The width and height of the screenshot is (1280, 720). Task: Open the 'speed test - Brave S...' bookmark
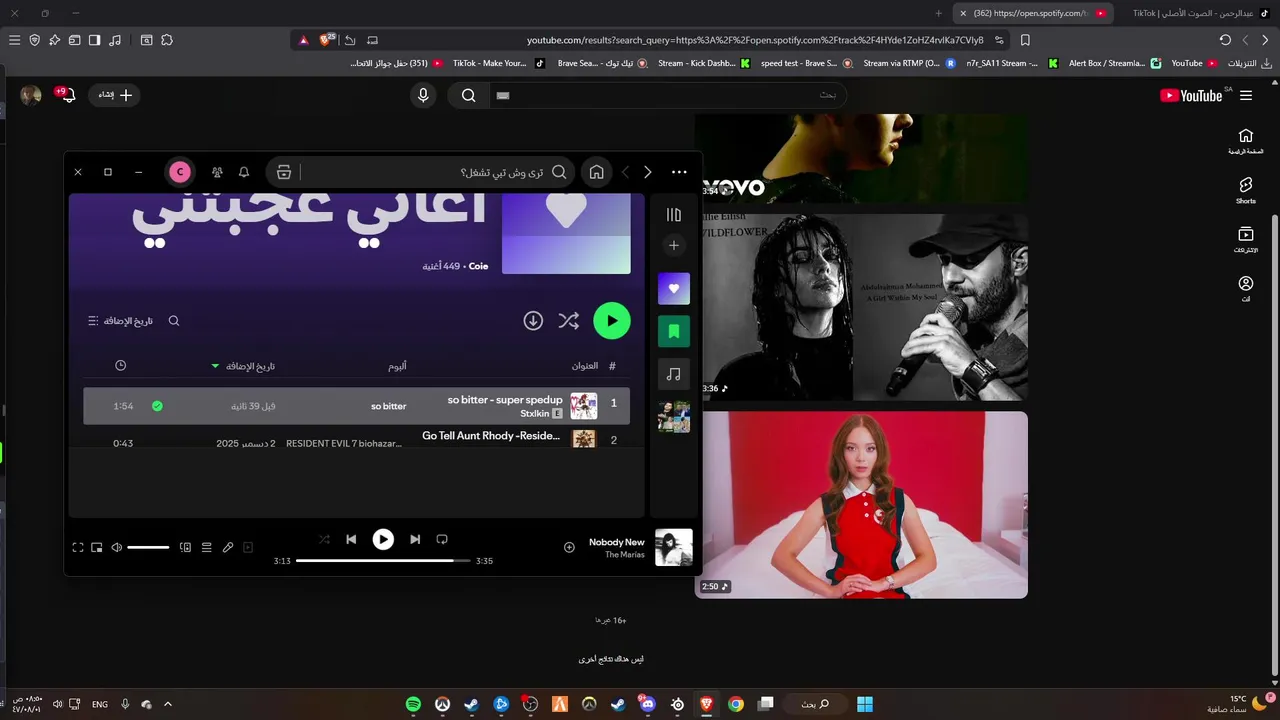click(806, 63)
